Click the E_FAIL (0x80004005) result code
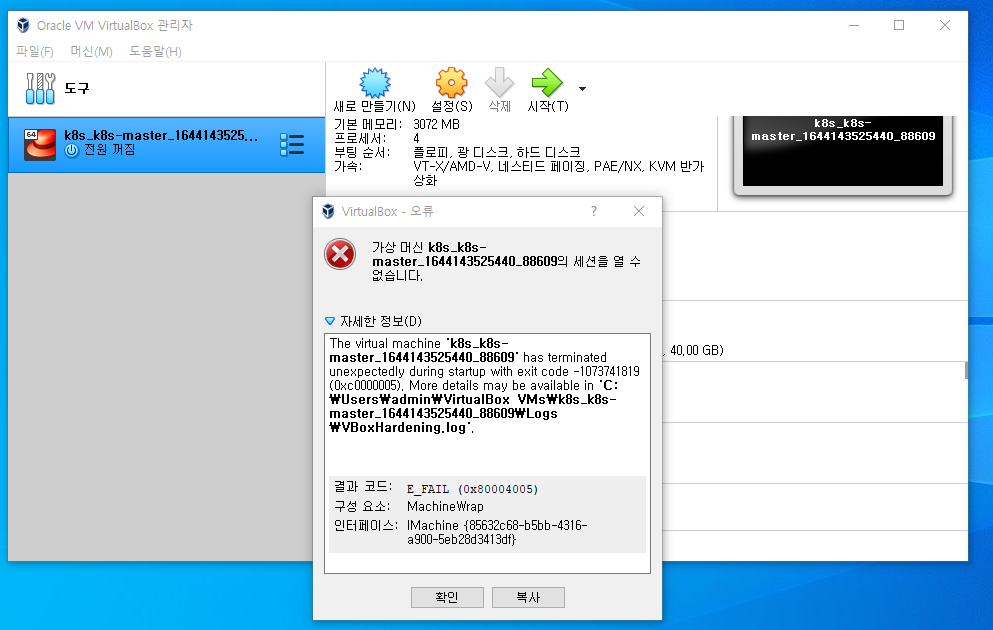The height and width of the screenshot is (630, 993). pyautogui.click(x=472, y=489)
